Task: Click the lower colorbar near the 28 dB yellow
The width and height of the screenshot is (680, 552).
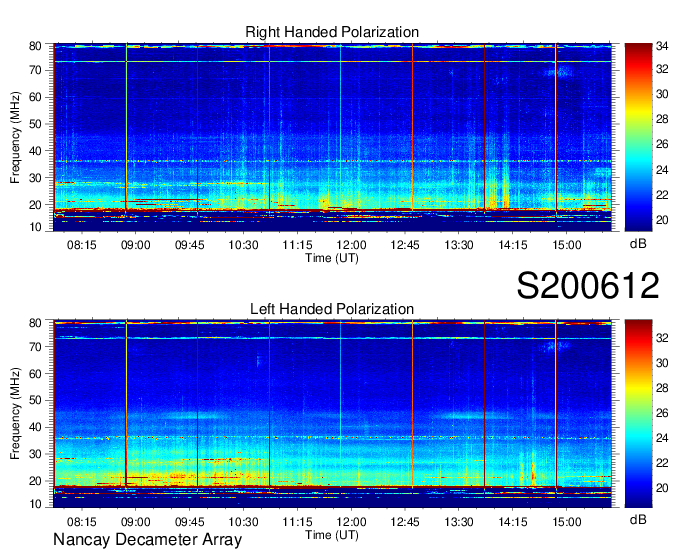Action: coord(638,388)
